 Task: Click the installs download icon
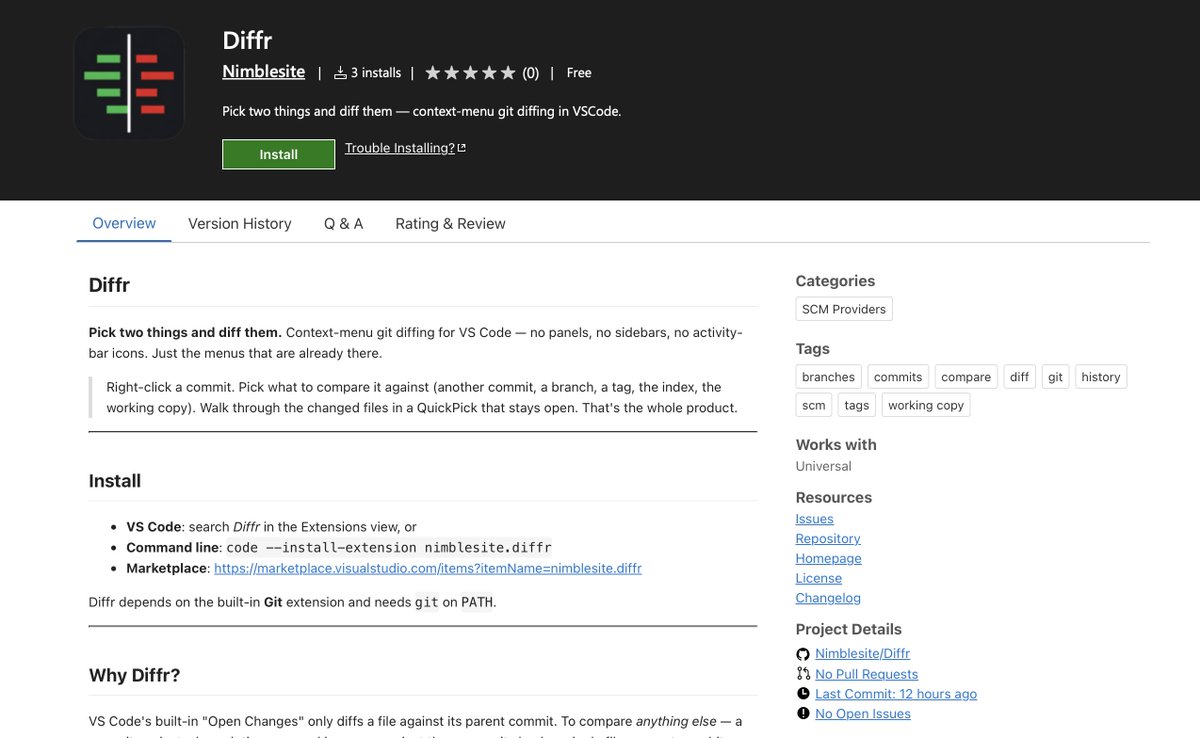click(340, 72)
